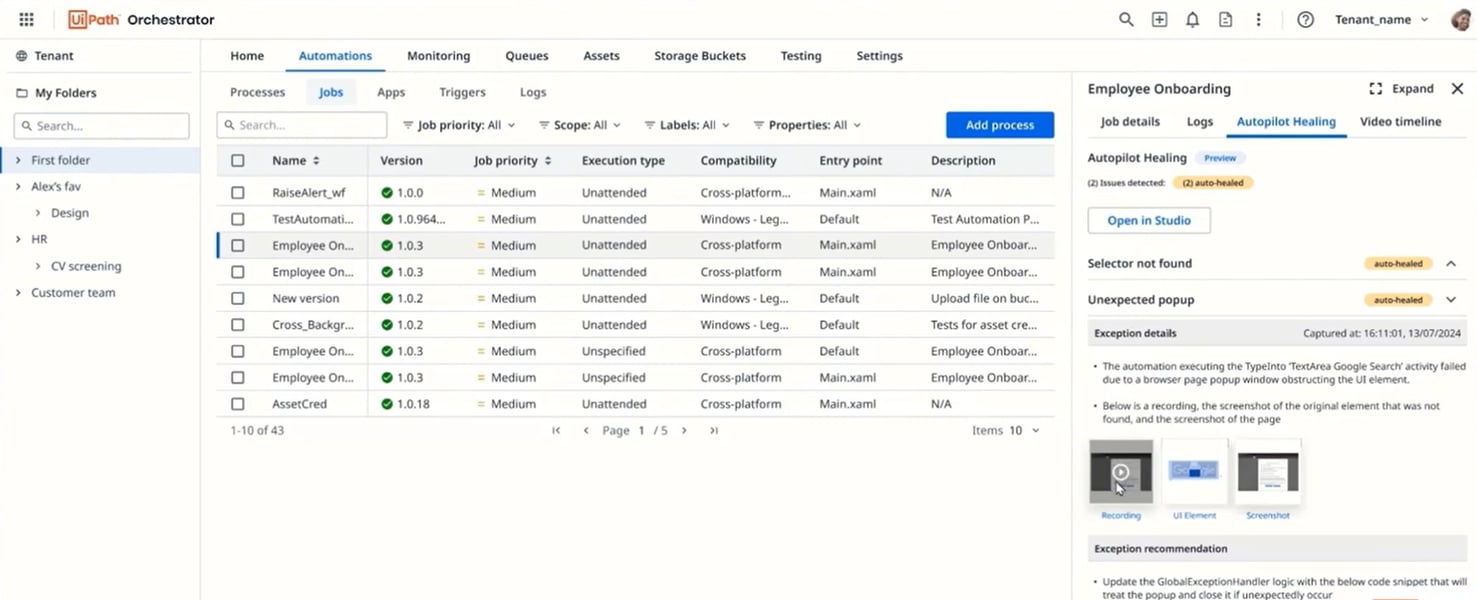The width and height of the screenshot is (1477, 600).
Task: Open the Assets tab
Action: coord(601,56)
